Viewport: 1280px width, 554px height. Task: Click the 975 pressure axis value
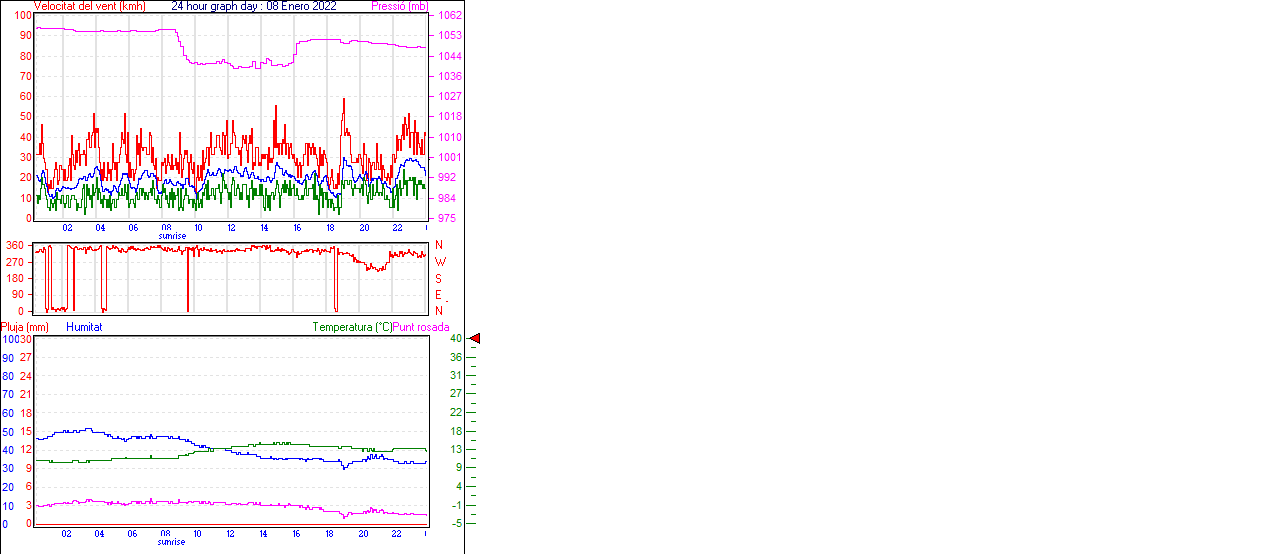click(446, 218)
